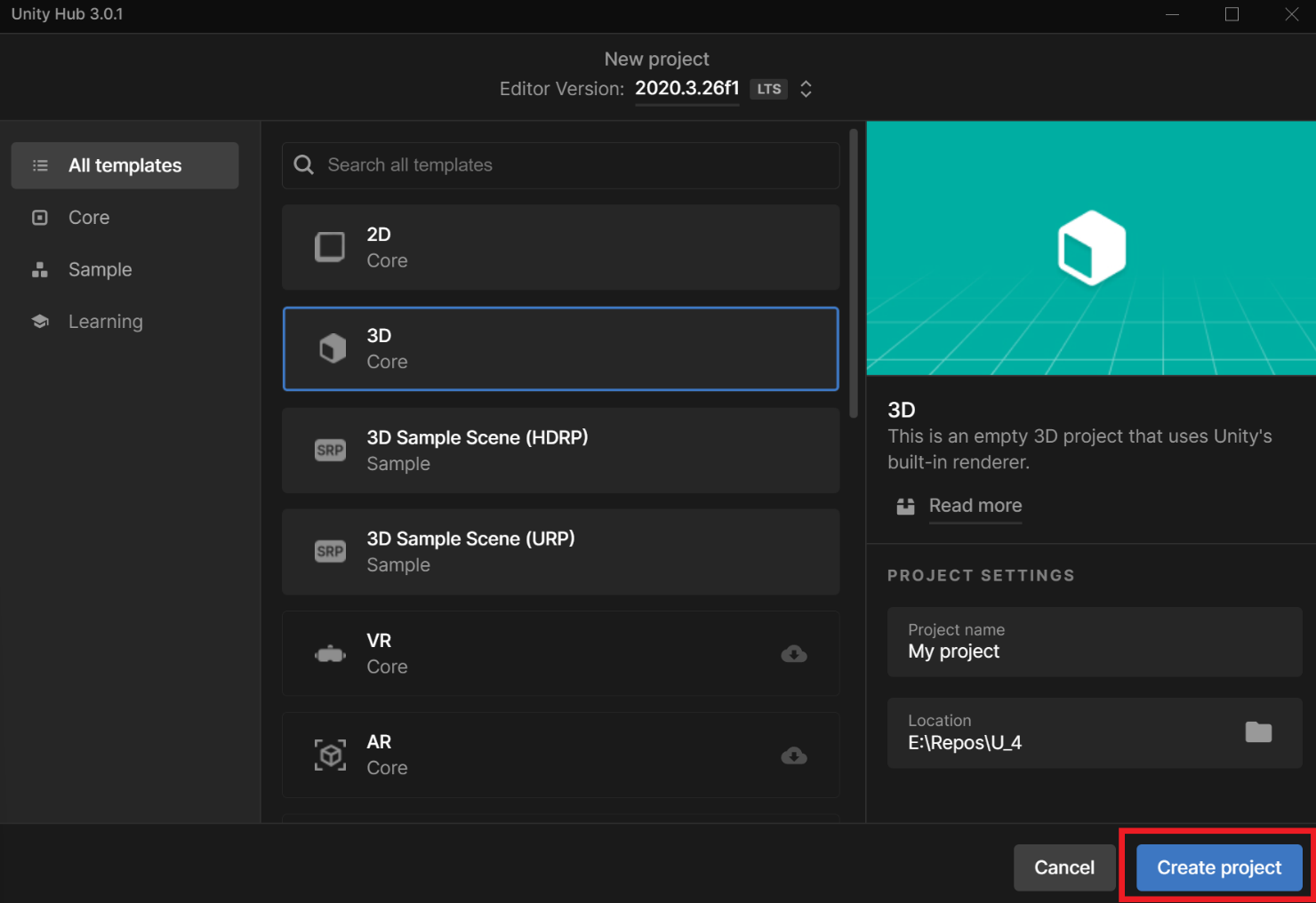Select the 2D Core template
The image size is (1316, 903).
point(561,247)
